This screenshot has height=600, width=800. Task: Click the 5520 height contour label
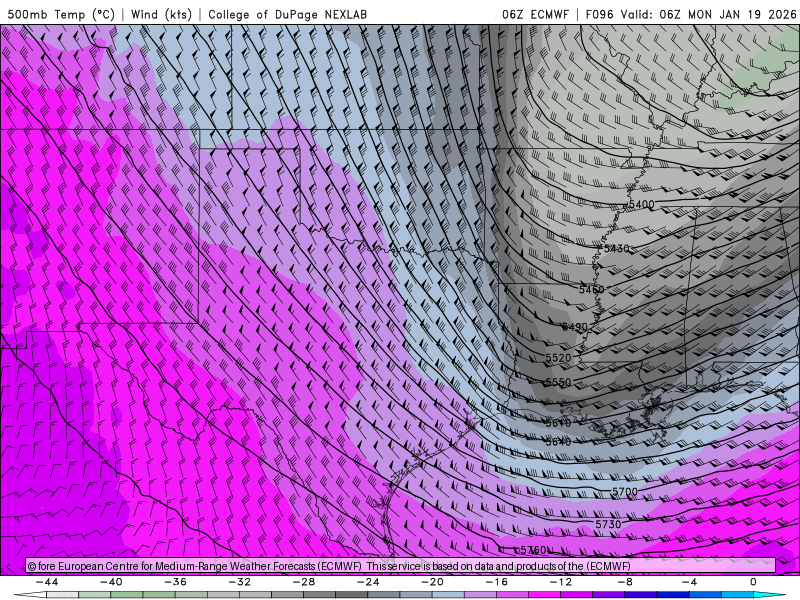(x=558, y=358)
